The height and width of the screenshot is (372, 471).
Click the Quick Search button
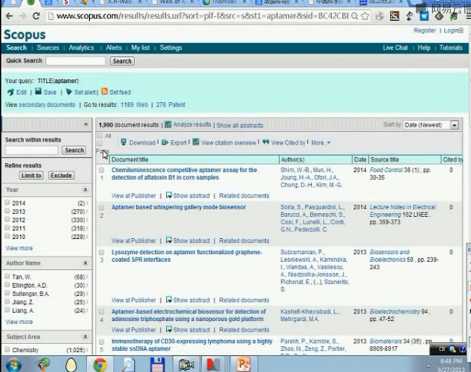(122, 61)
